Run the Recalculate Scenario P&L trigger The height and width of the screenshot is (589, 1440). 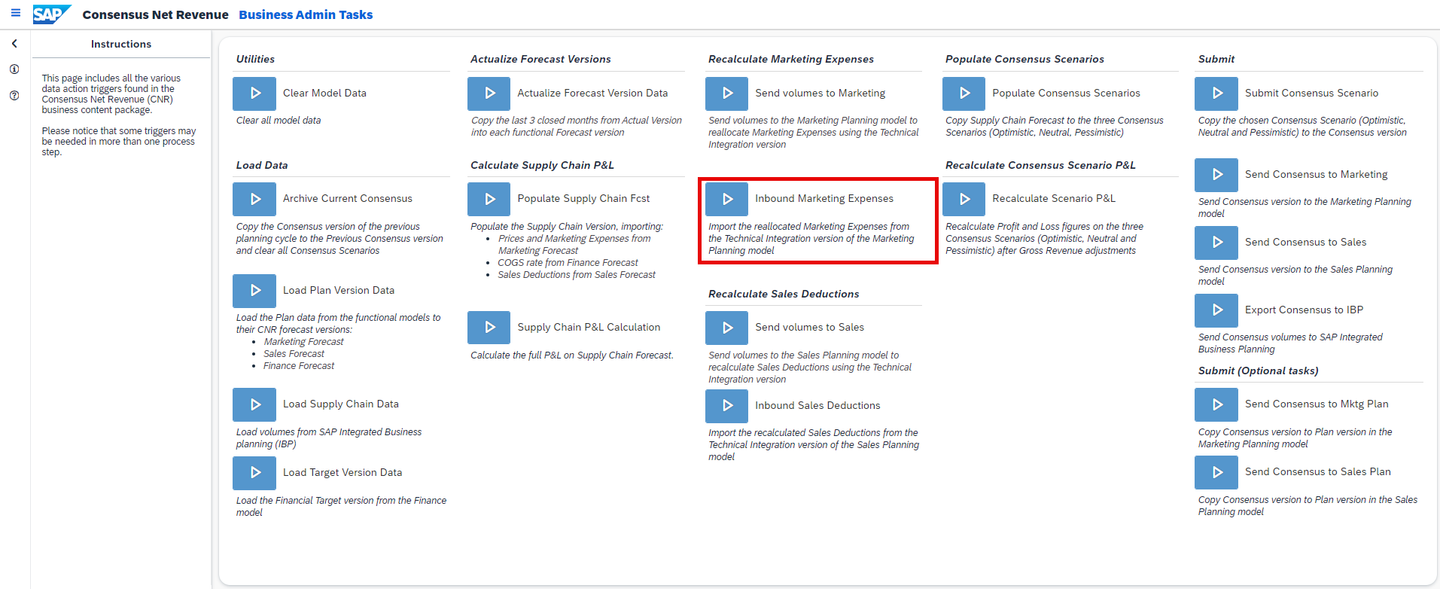click(x=964, y=199)
